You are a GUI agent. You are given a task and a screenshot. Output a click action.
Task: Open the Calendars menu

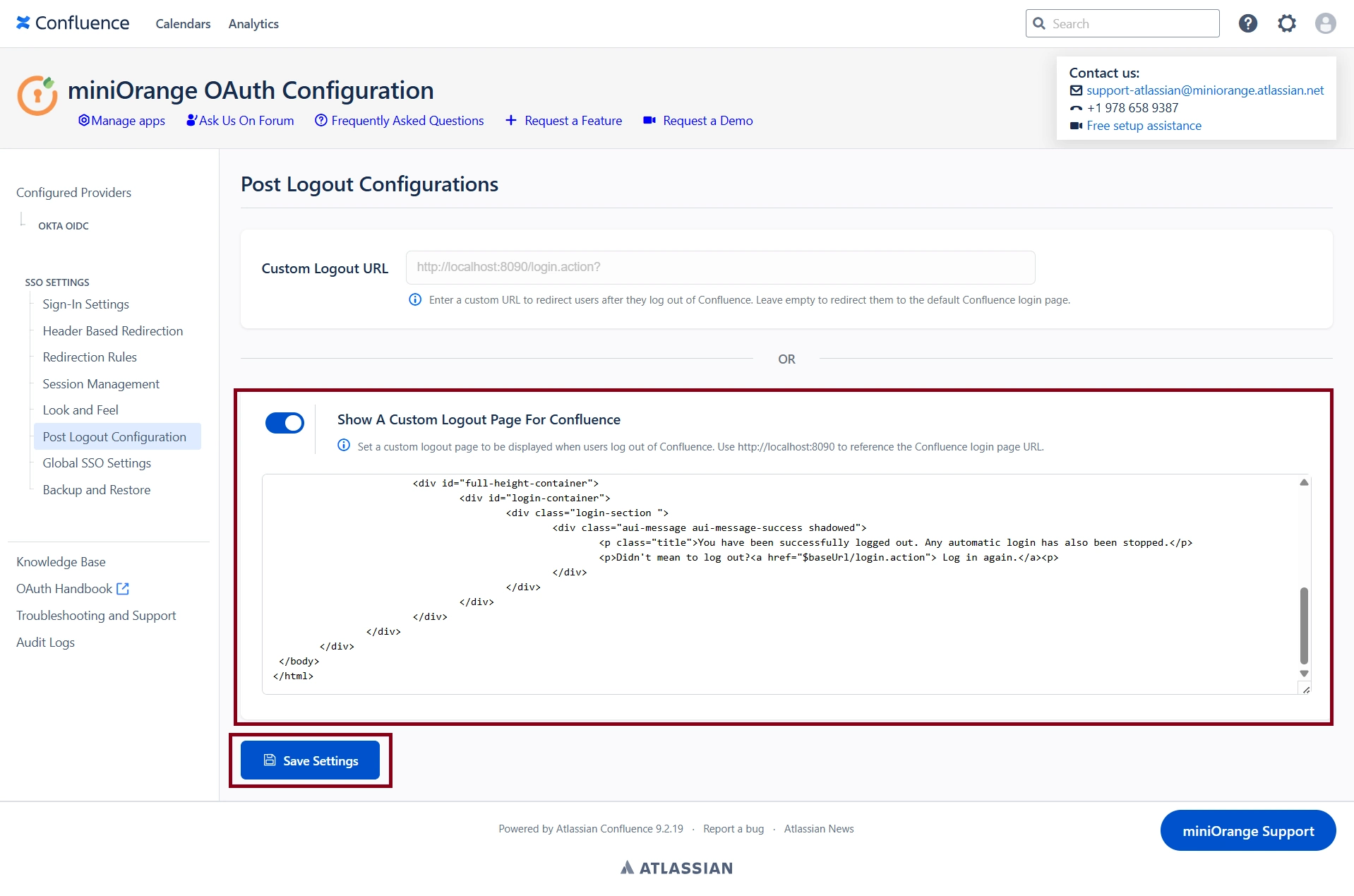(183, 23)
